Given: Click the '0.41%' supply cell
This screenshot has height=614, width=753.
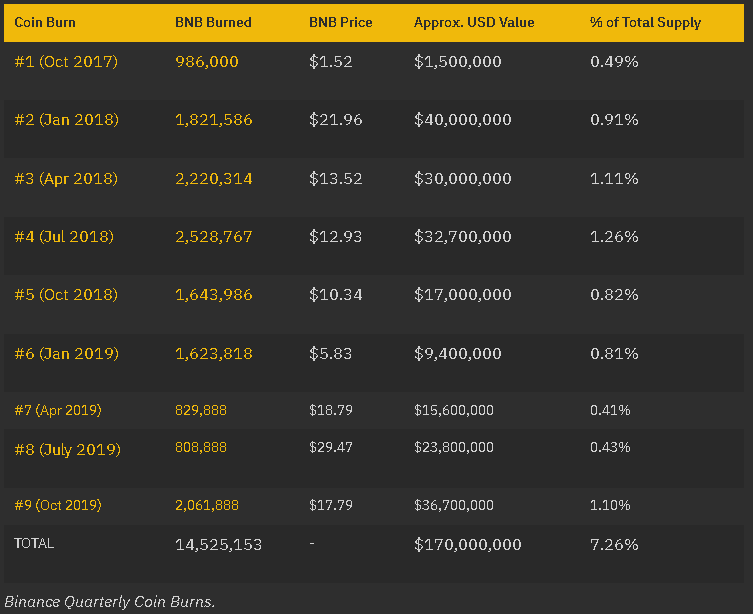Looking at the screenshot, I should (x=610, y=410).
